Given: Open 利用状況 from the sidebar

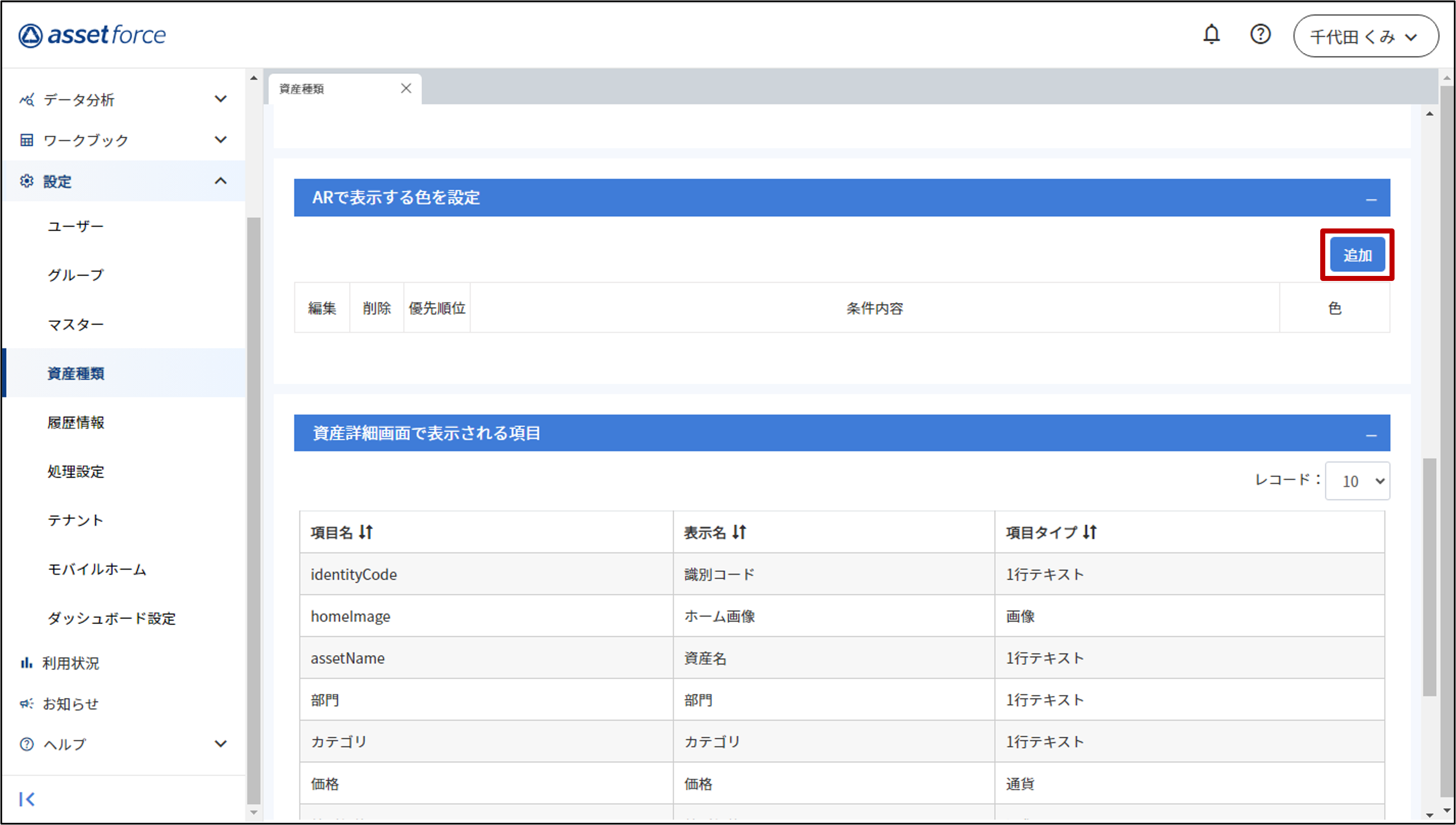Looking at the screenshot, I should [70, 663].
